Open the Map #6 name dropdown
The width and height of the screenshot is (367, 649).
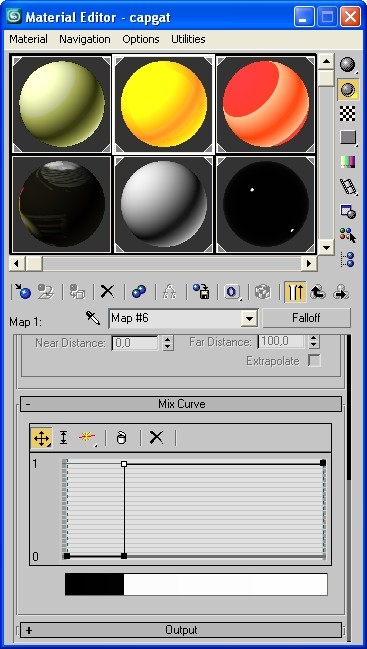[249, 319]
